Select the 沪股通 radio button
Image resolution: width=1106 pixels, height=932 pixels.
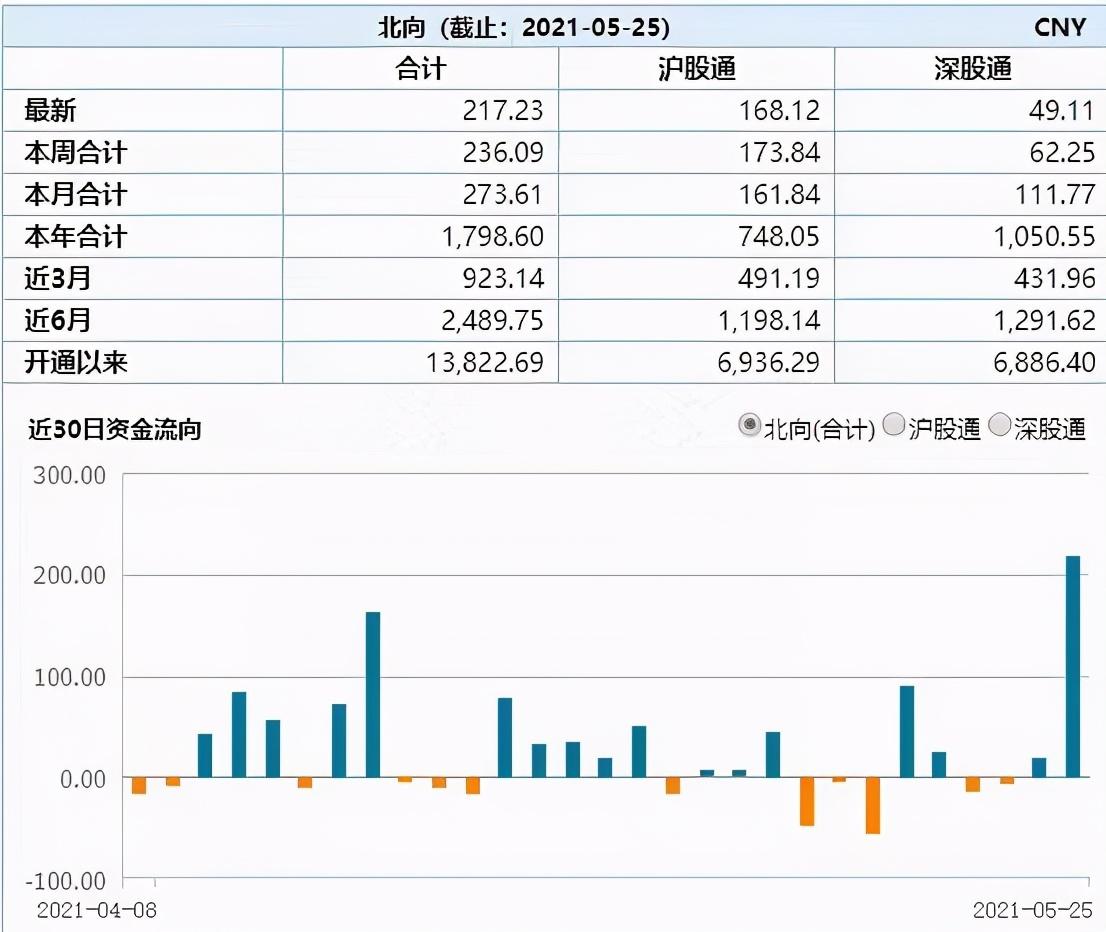[894, 425]
